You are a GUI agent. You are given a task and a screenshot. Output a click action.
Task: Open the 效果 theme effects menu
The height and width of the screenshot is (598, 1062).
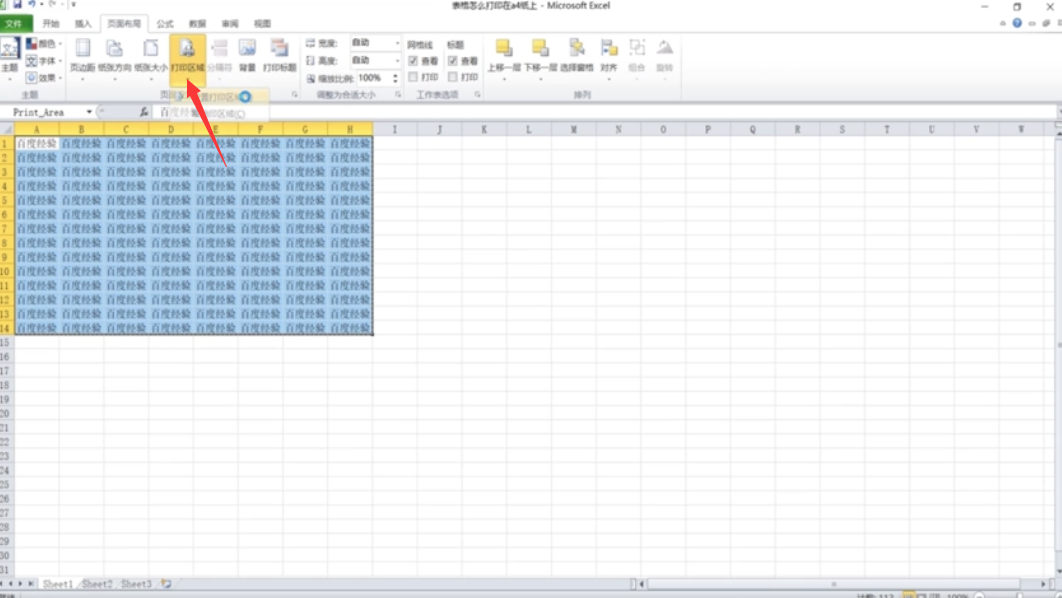point(43,78)
